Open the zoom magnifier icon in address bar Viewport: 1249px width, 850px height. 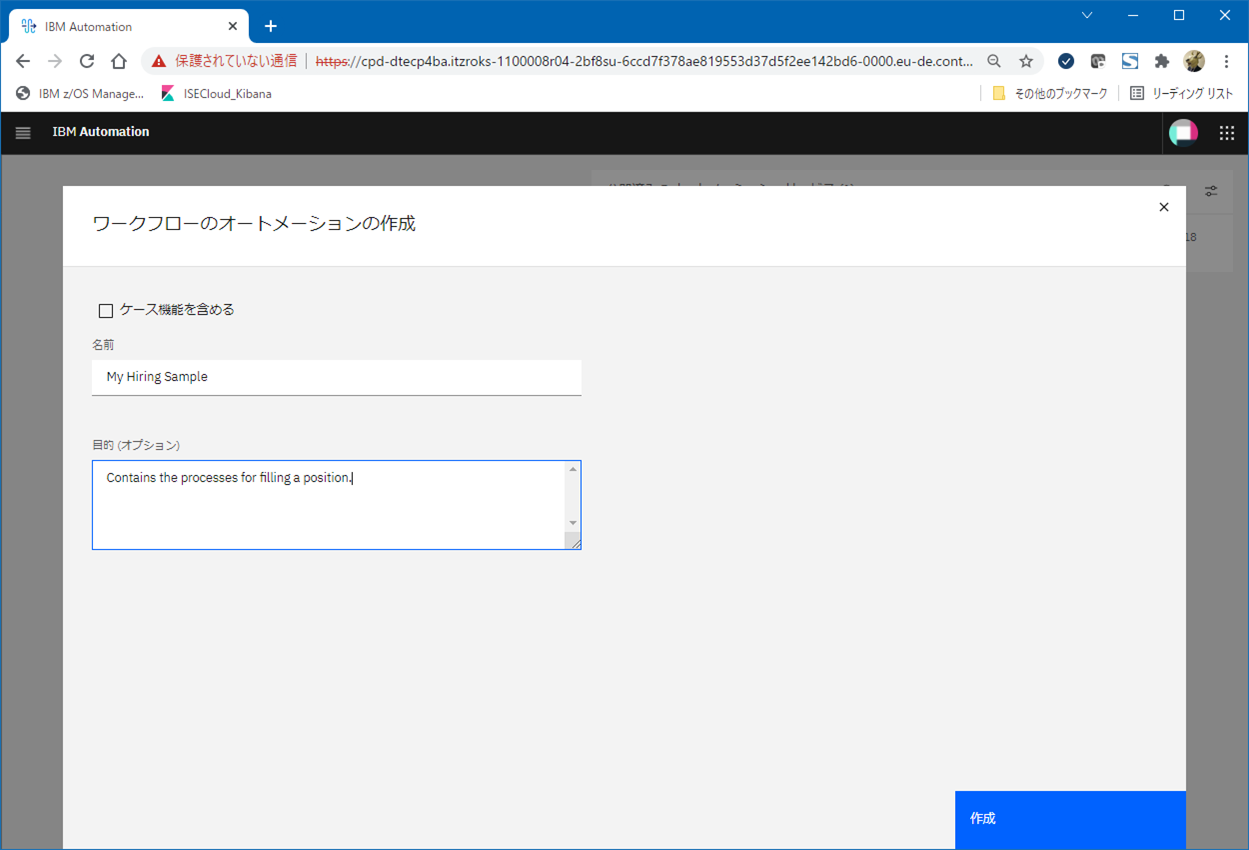(994, 61)
